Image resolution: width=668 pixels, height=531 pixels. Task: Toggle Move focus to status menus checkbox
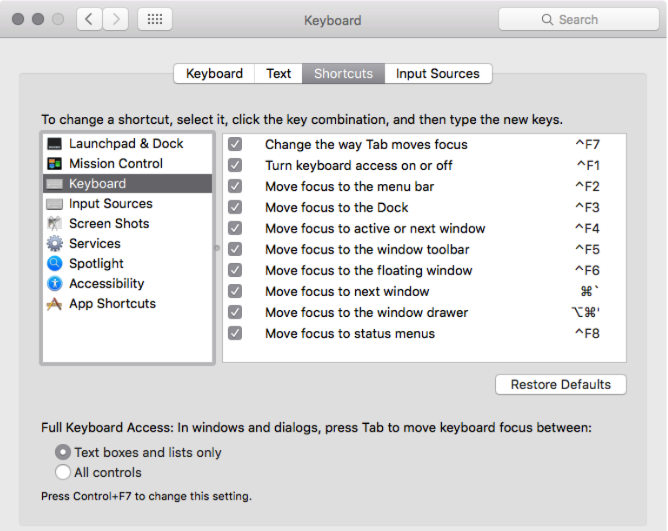point(235,333)
